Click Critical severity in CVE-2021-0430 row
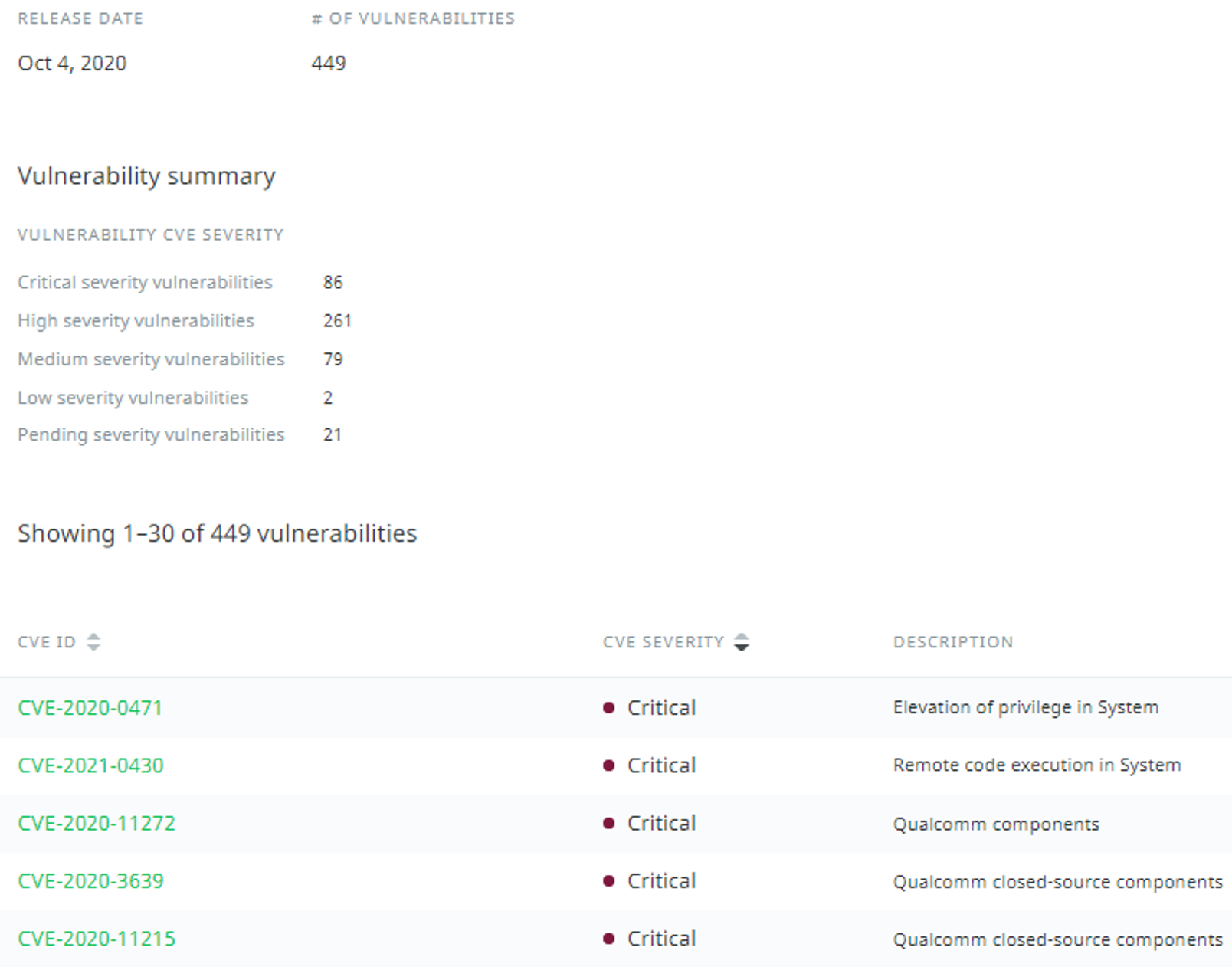 (650, 765)
